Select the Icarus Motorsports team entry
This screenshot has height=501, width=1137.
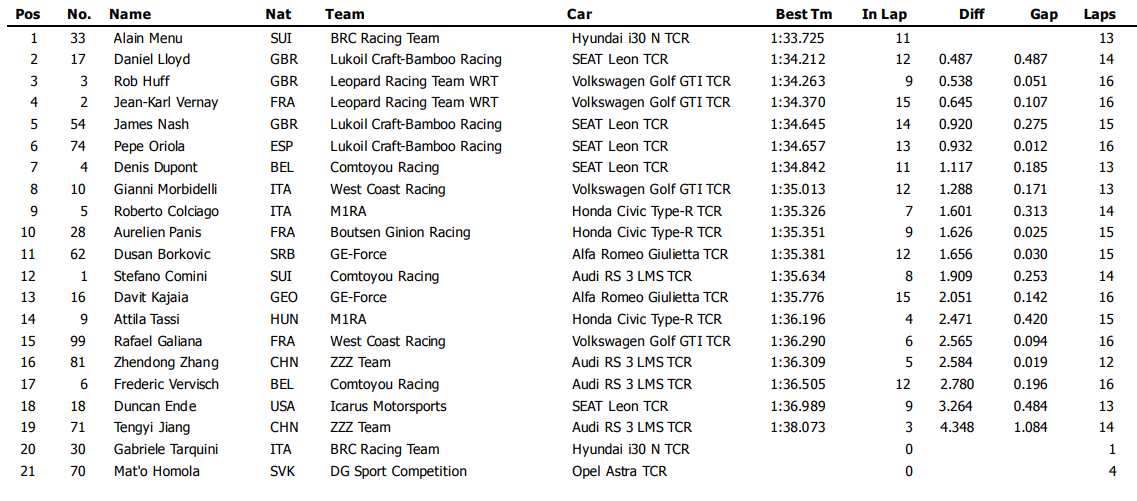point(388,406)
